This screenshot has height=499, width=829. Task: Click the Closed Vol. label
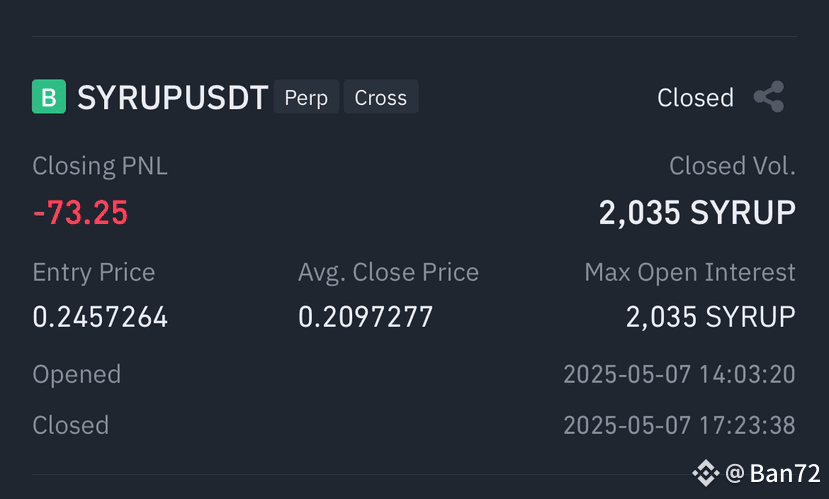(x=732, y=166)
